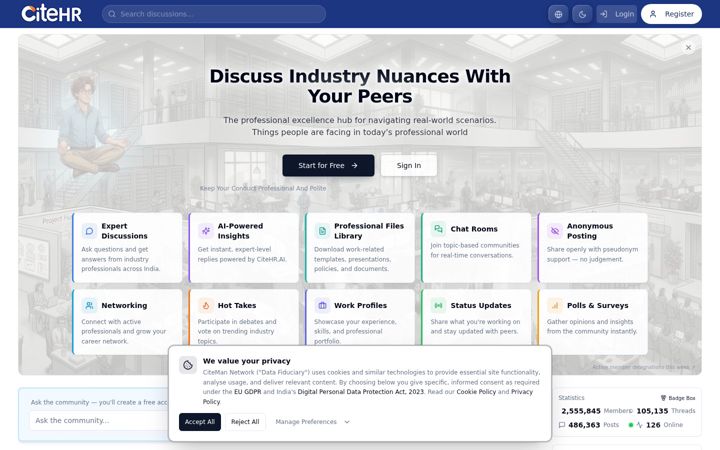Click the Chat Rooms heading
The height and width of the screenshot is (450, 720).
[x=474, y=229]
